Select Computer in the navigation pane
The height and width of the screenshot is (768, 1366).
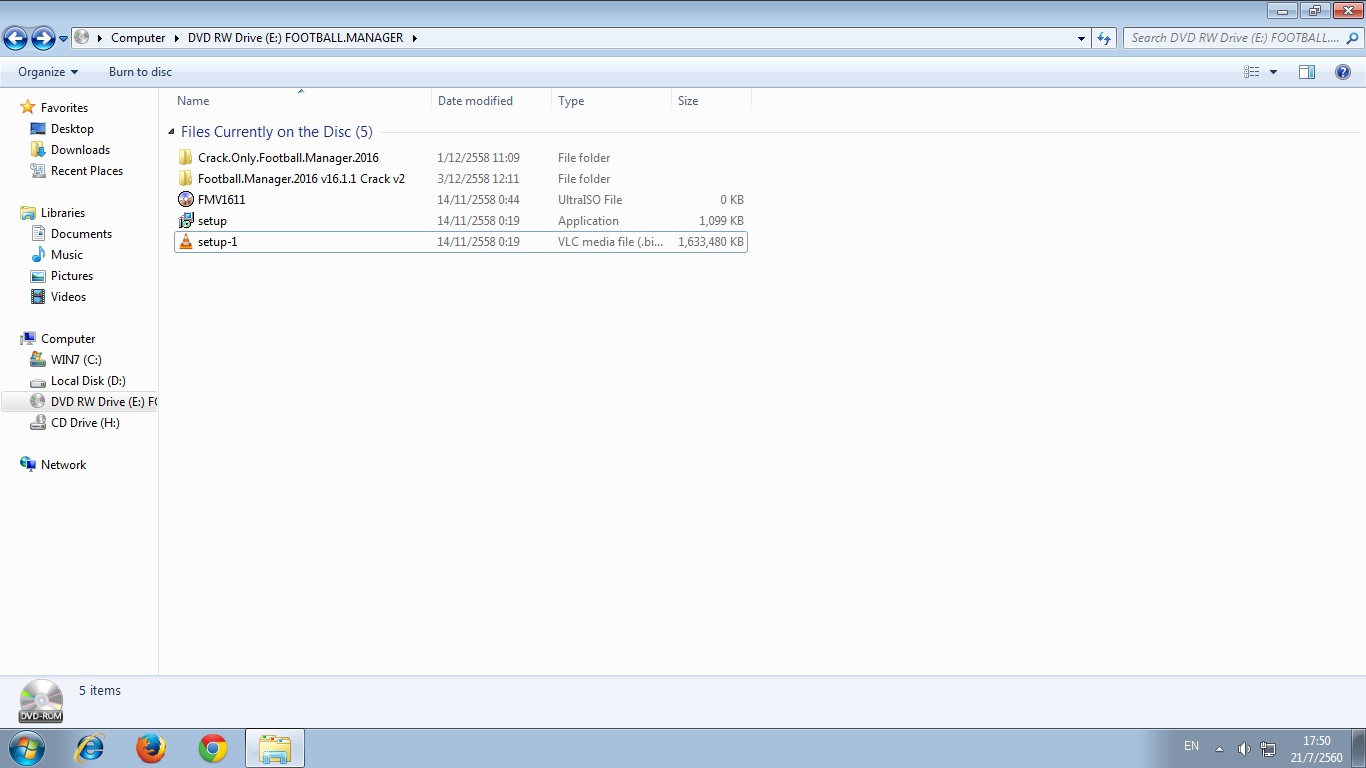(68, 339)
